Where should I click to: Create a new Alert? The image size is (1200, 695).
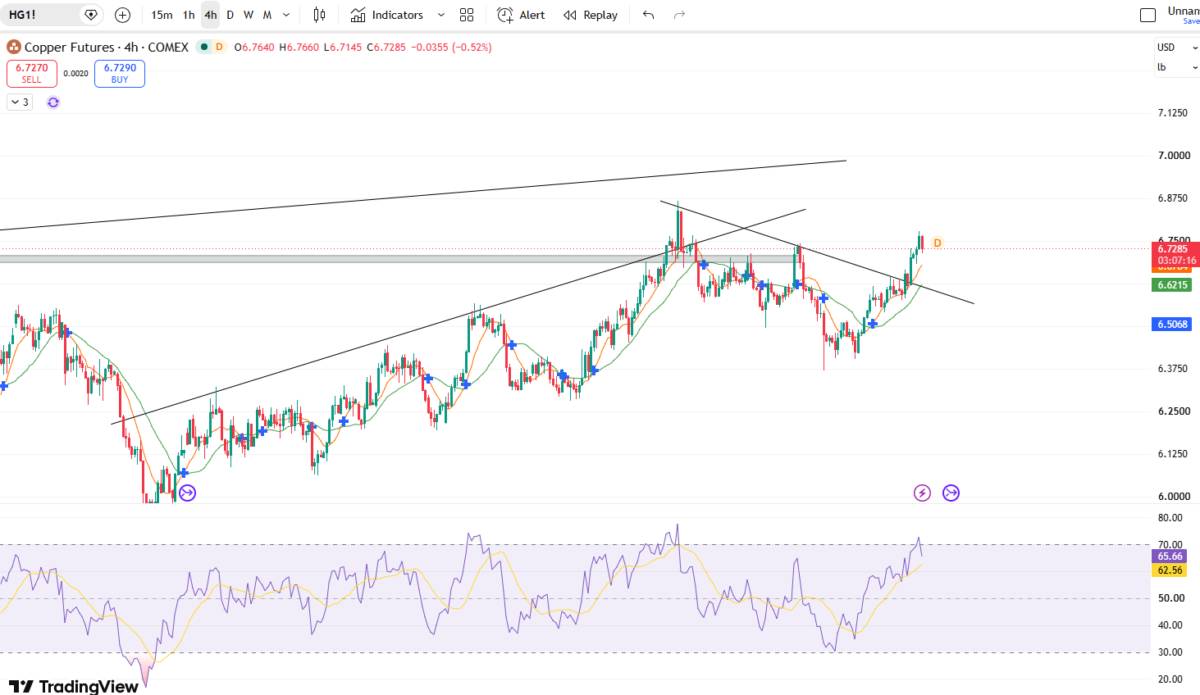click(521, 15)
